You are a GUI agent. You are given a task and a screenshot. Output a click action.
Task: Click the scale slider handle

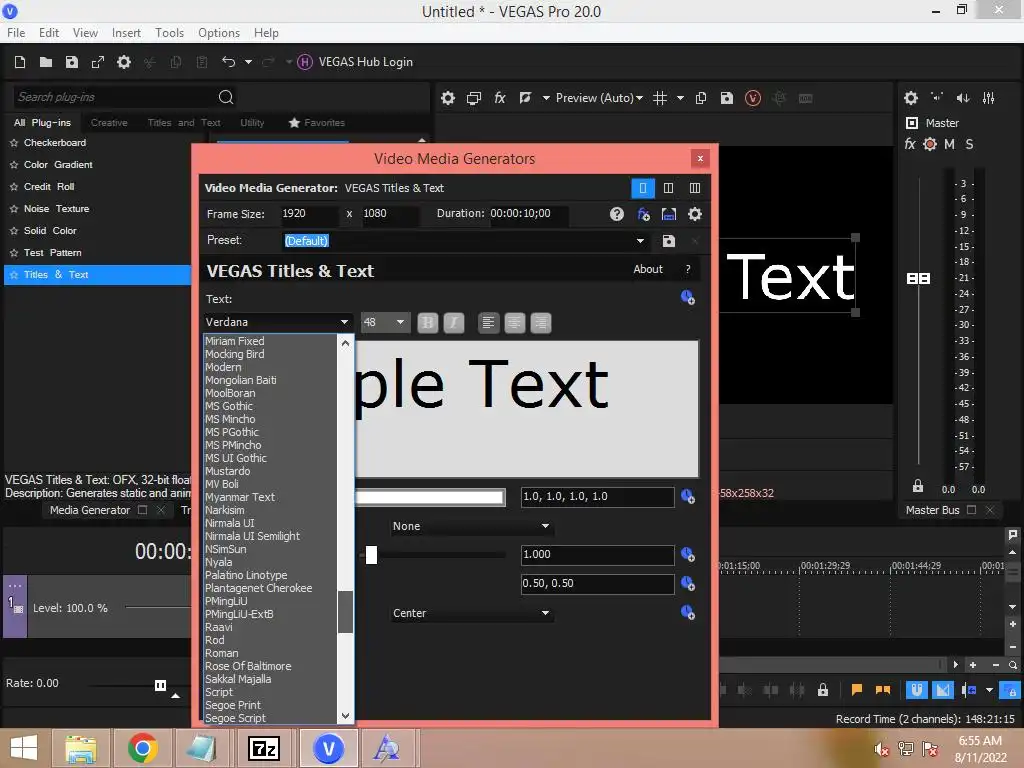click(371, 555)
